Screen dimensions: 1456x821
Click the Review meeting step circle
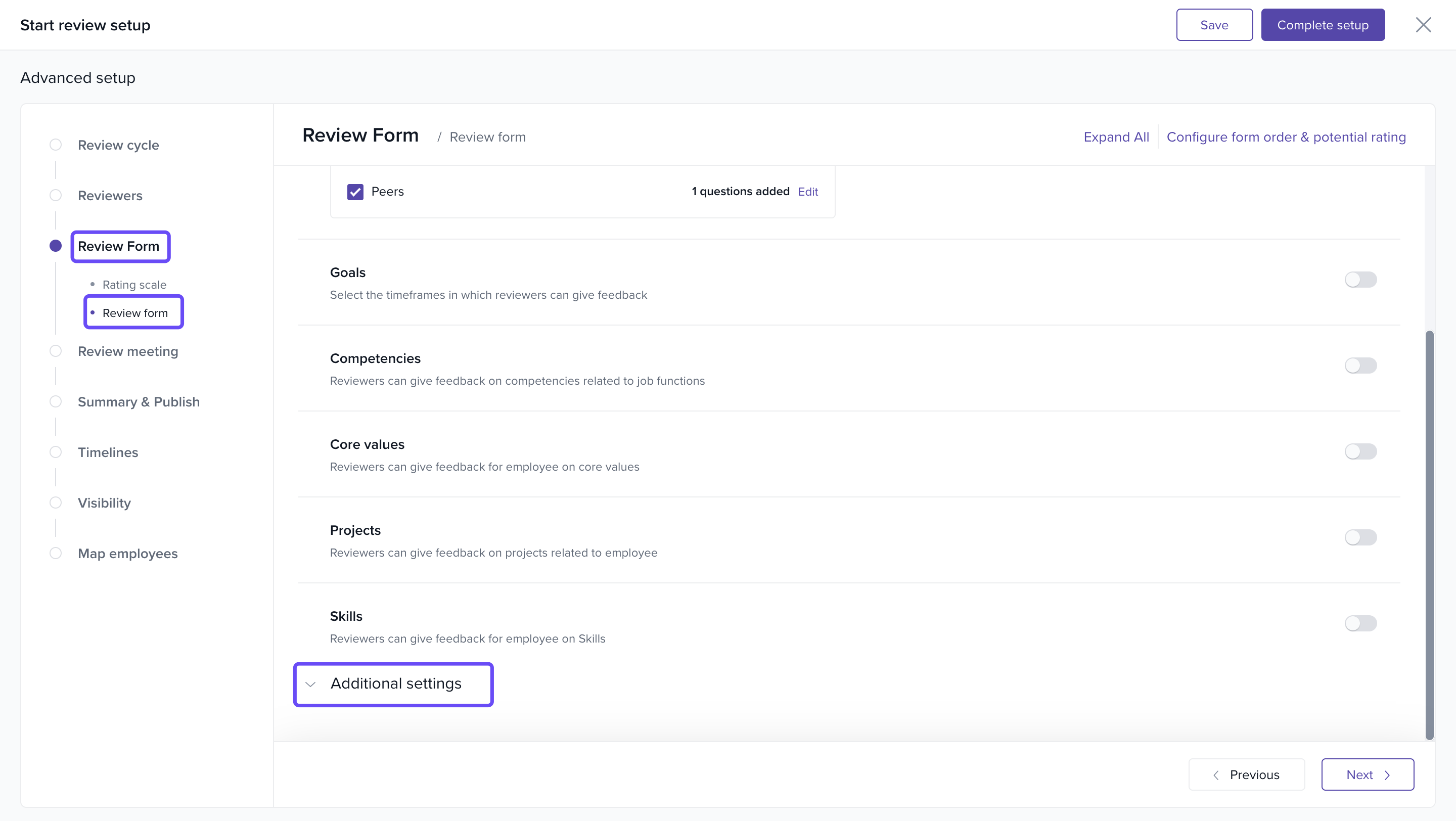click(56, 351)
